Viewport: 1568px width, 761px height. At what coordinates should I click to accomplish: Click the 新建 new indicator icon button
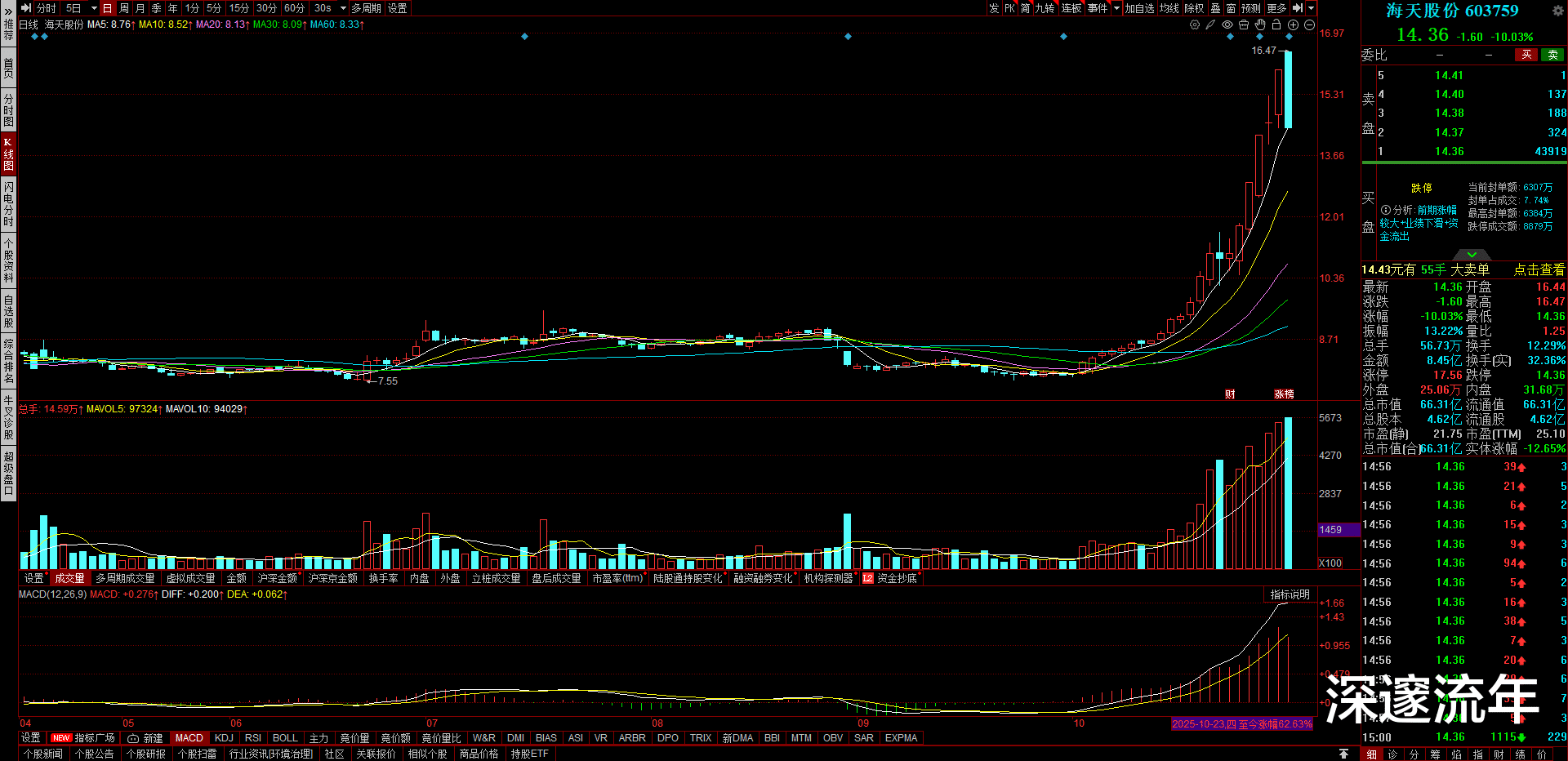[145, 738]
